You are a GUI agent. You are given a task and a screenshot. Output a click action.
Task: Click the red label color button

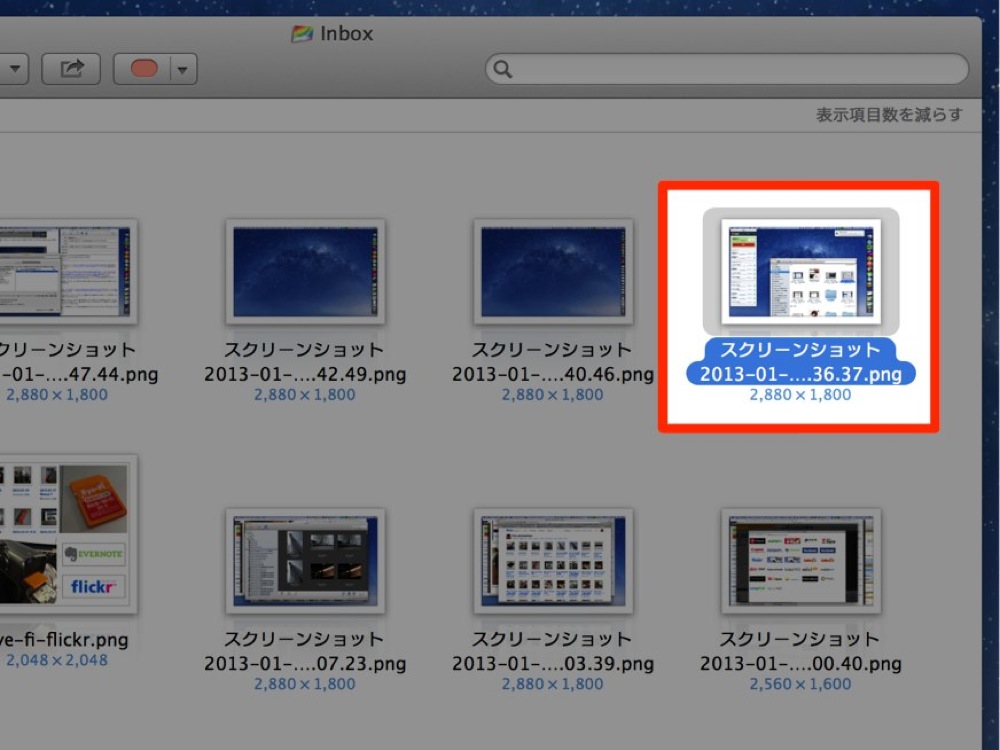tap(143, 69)
